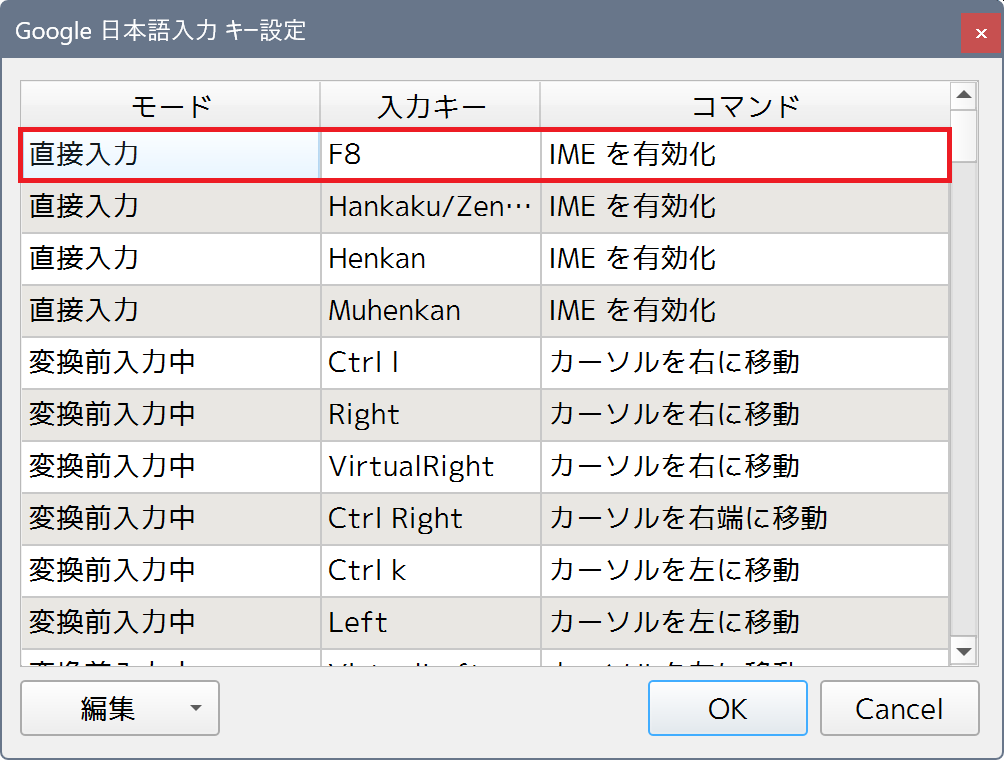The width and height of the screenshot is (1004, 760).
Task: Select 変換前入力中 in the Ctrl l row
Action: click(171, 363)
